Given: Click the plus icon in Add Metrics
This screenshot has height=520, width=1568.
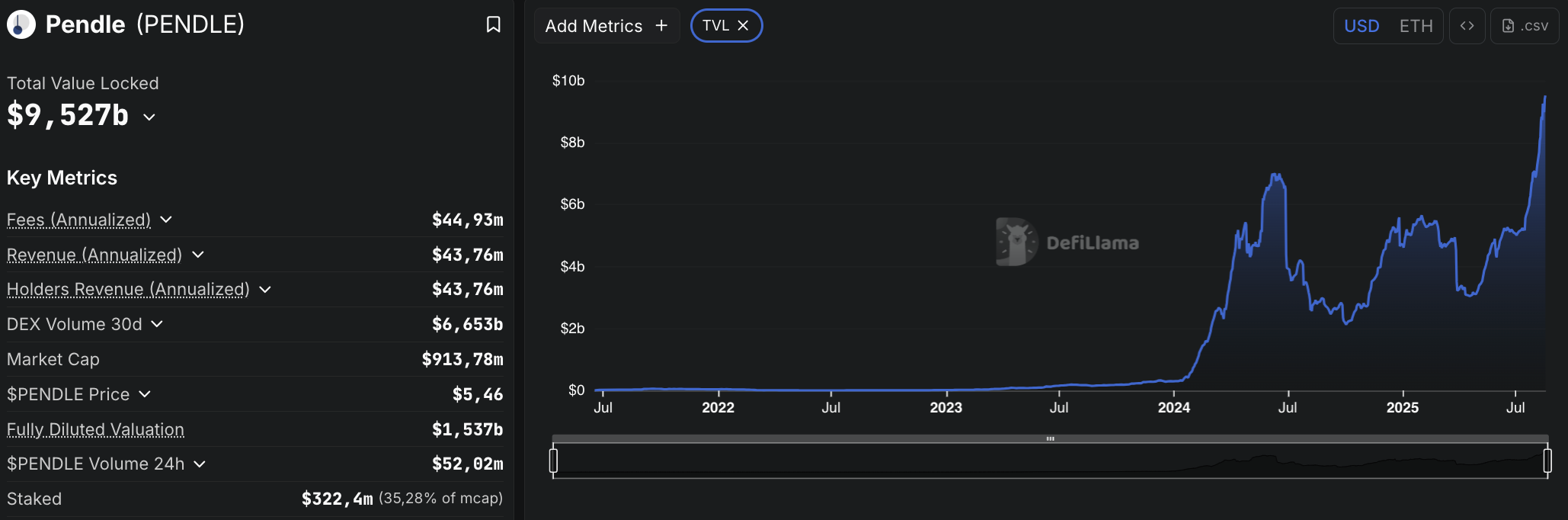Looking at the screenshot, I should click(661, 26).
